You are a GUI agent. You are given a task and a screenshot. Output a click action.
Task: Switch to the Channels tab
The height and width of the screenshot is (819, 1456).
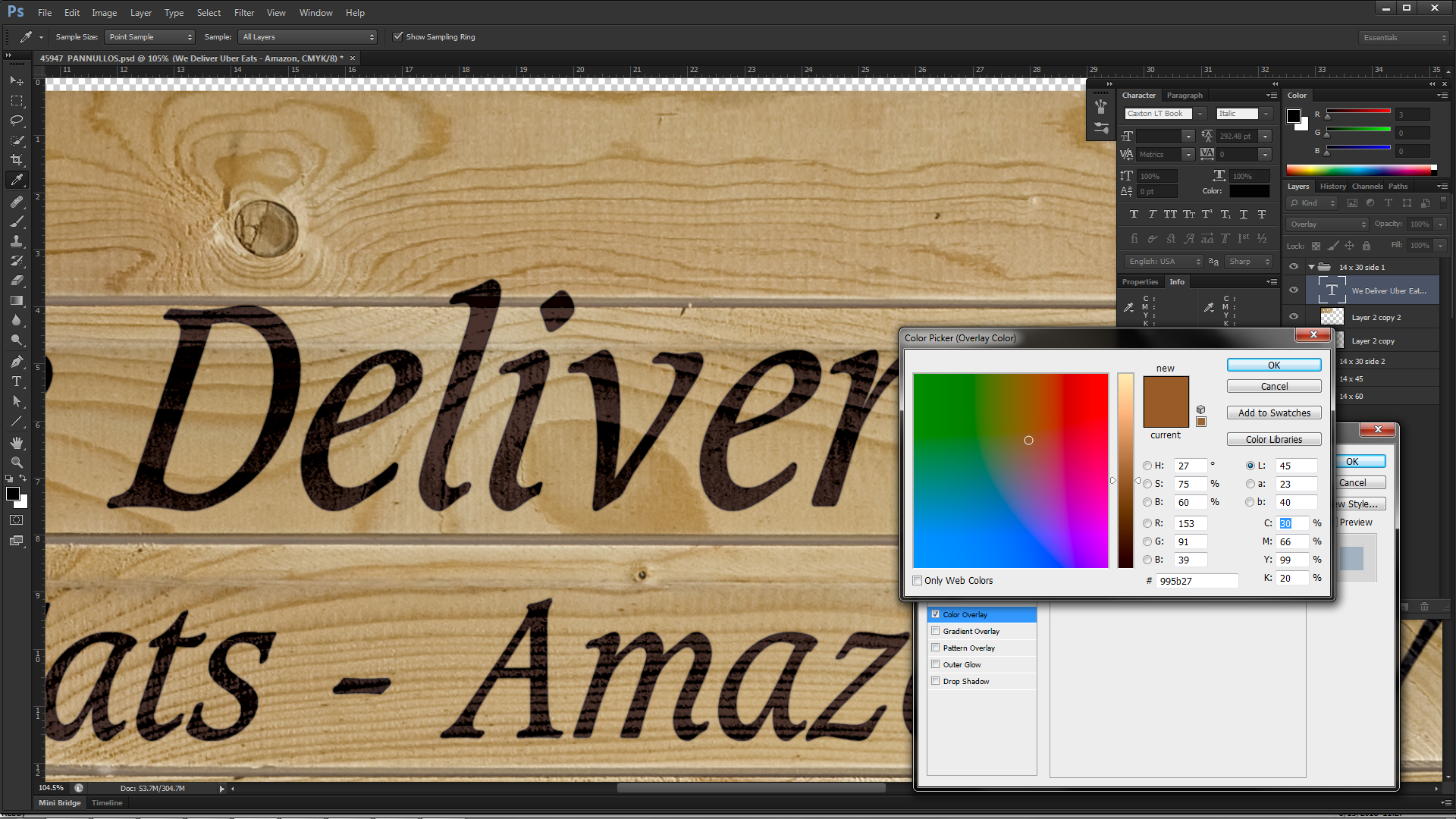click(x=1367, y=187)
